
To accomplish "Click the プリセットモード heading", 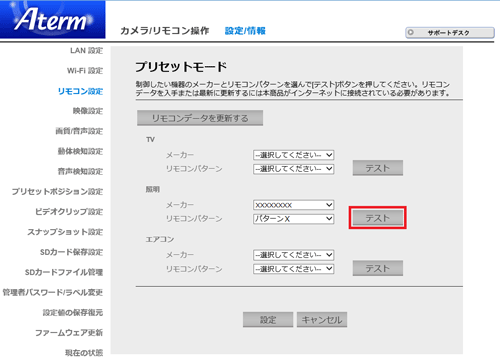I will click(181, 67).
